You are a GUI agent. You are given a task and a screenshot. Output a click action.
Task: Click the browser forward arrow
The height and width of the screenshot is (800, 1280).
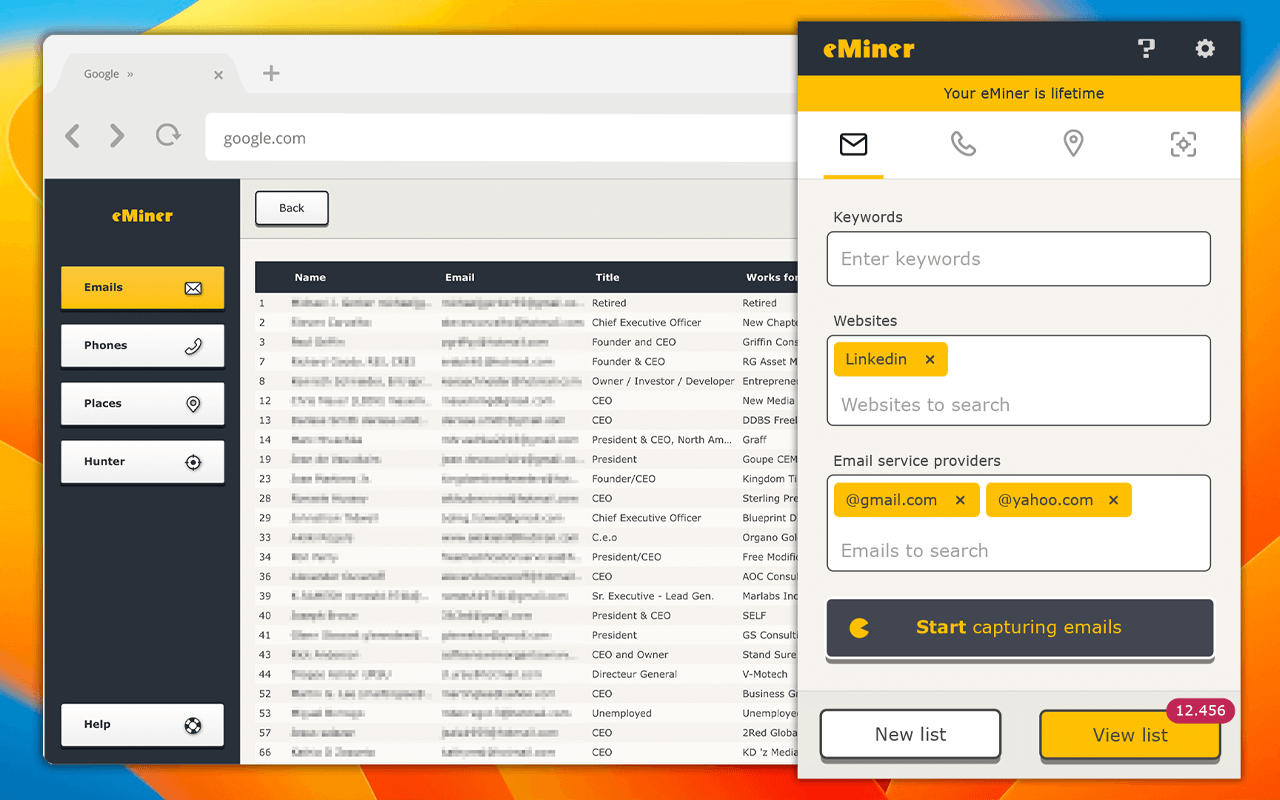[x=117, y=136]
